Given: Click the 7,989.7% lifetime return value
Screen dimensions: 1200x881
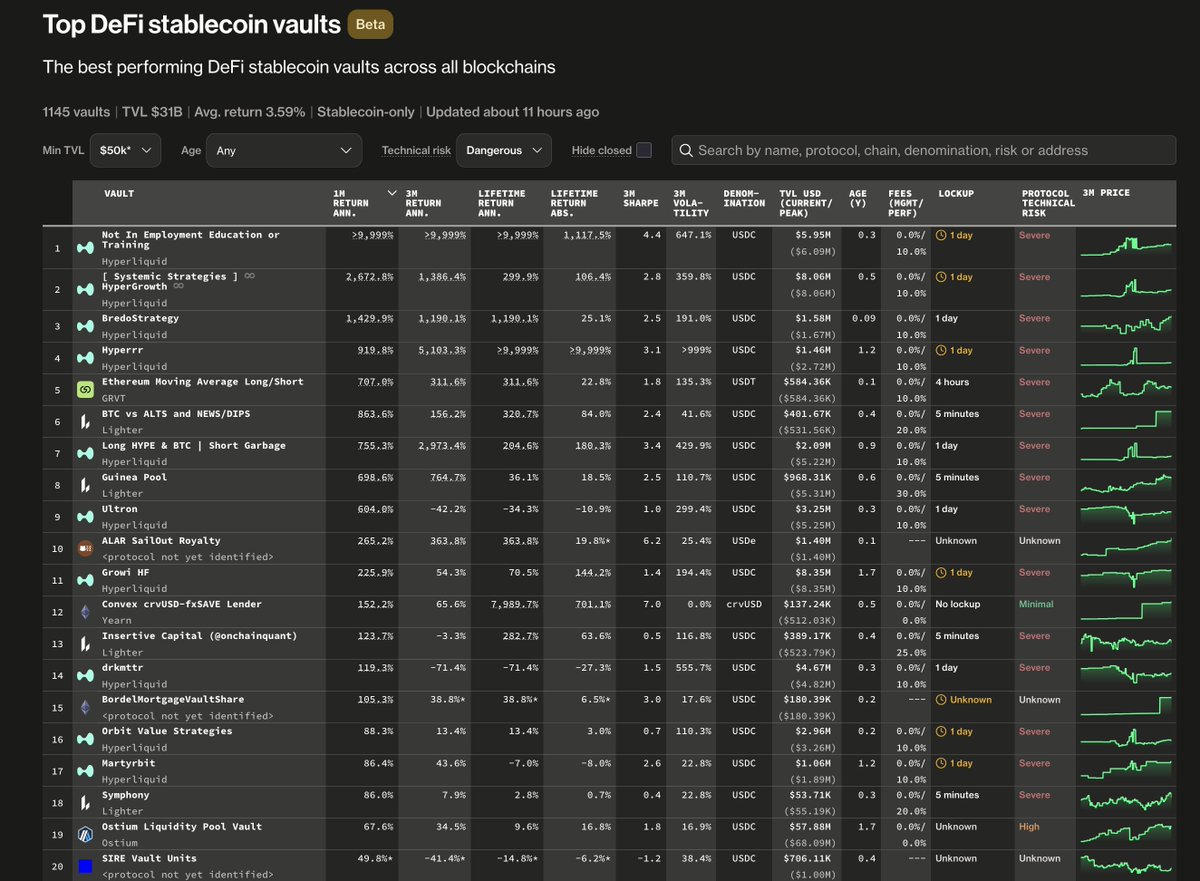Looking at the screenshot, I should click(x=517, y=604).
